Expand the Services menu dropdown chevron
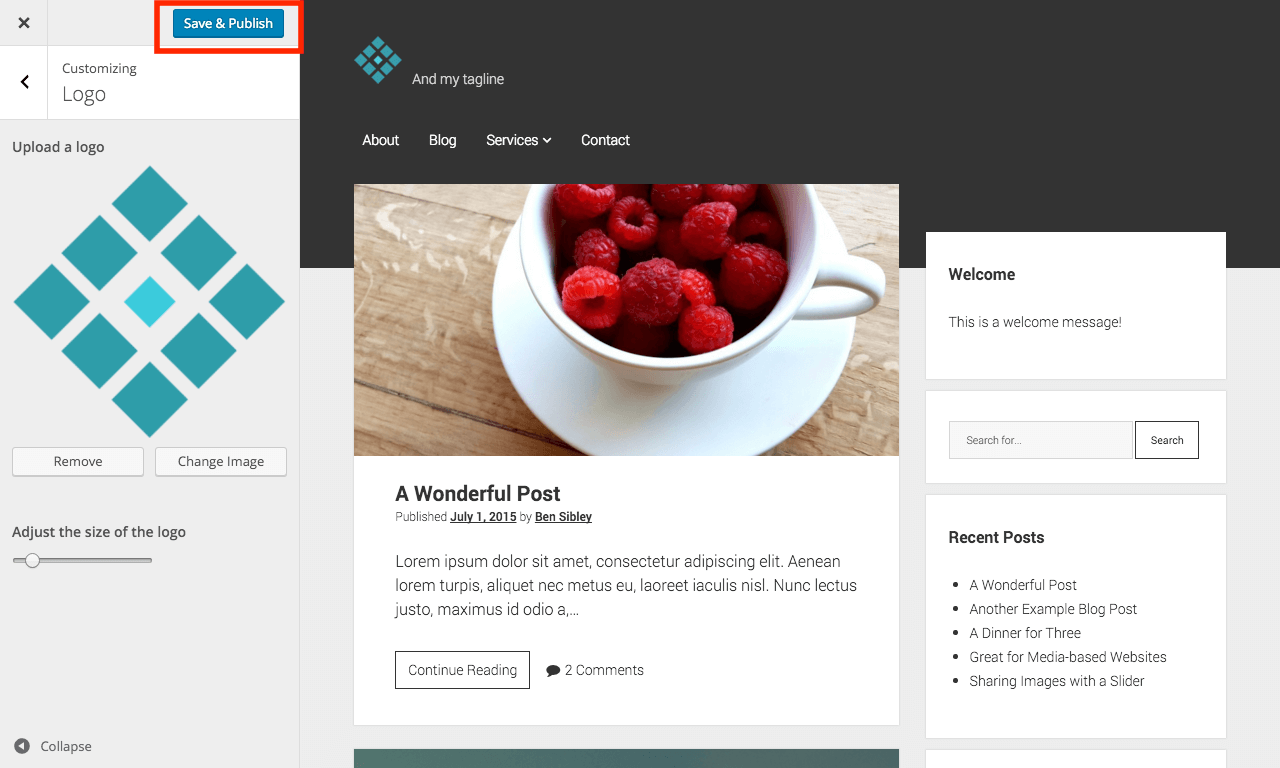The image size is (1280, 768). (x=547, y=141)
